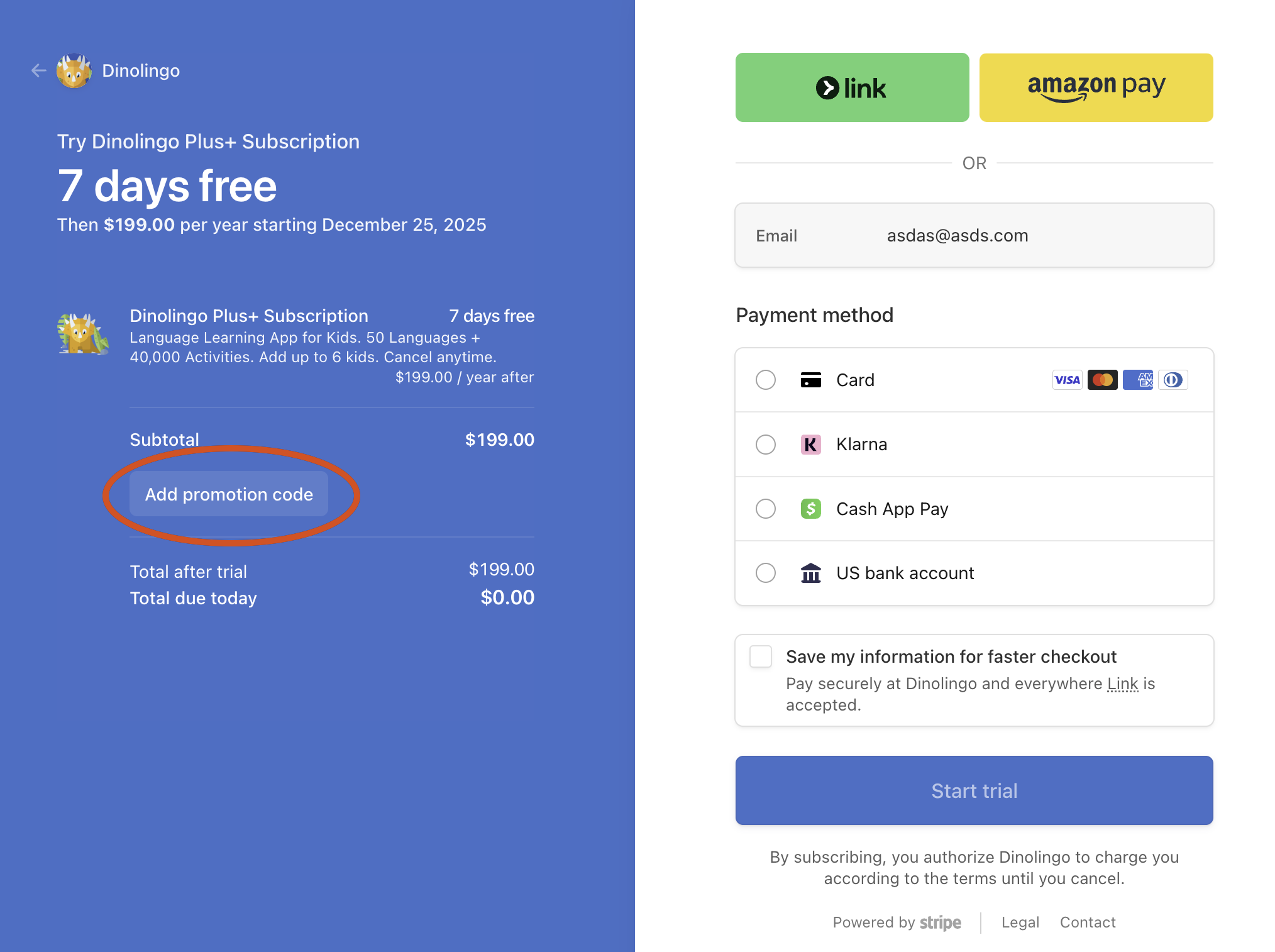Choose the Klarna radio button
Image resolution: width=1275 pixels, height=952 pixels.
pyautogui.click(x=765, y=445)
